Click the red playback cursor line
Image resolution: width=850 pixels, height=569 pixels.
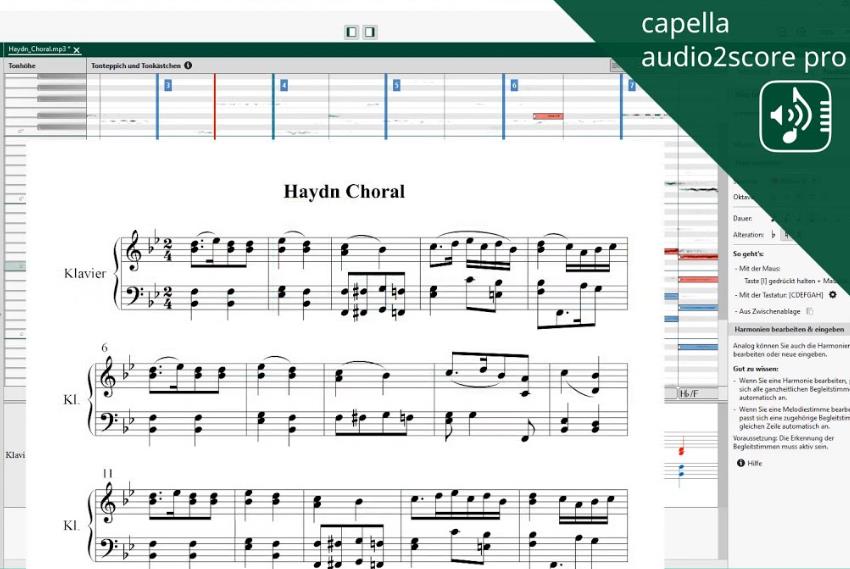click(x=215, y=106)
